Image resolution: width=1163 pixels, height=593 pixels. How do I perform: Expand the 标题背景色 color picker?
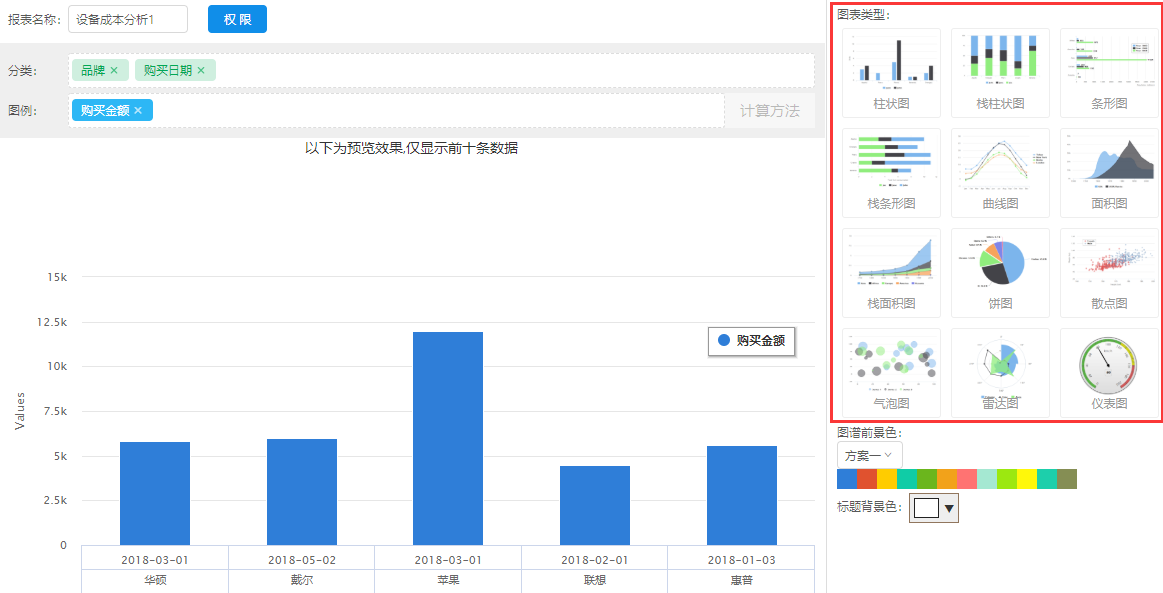[x=934, y=508]
